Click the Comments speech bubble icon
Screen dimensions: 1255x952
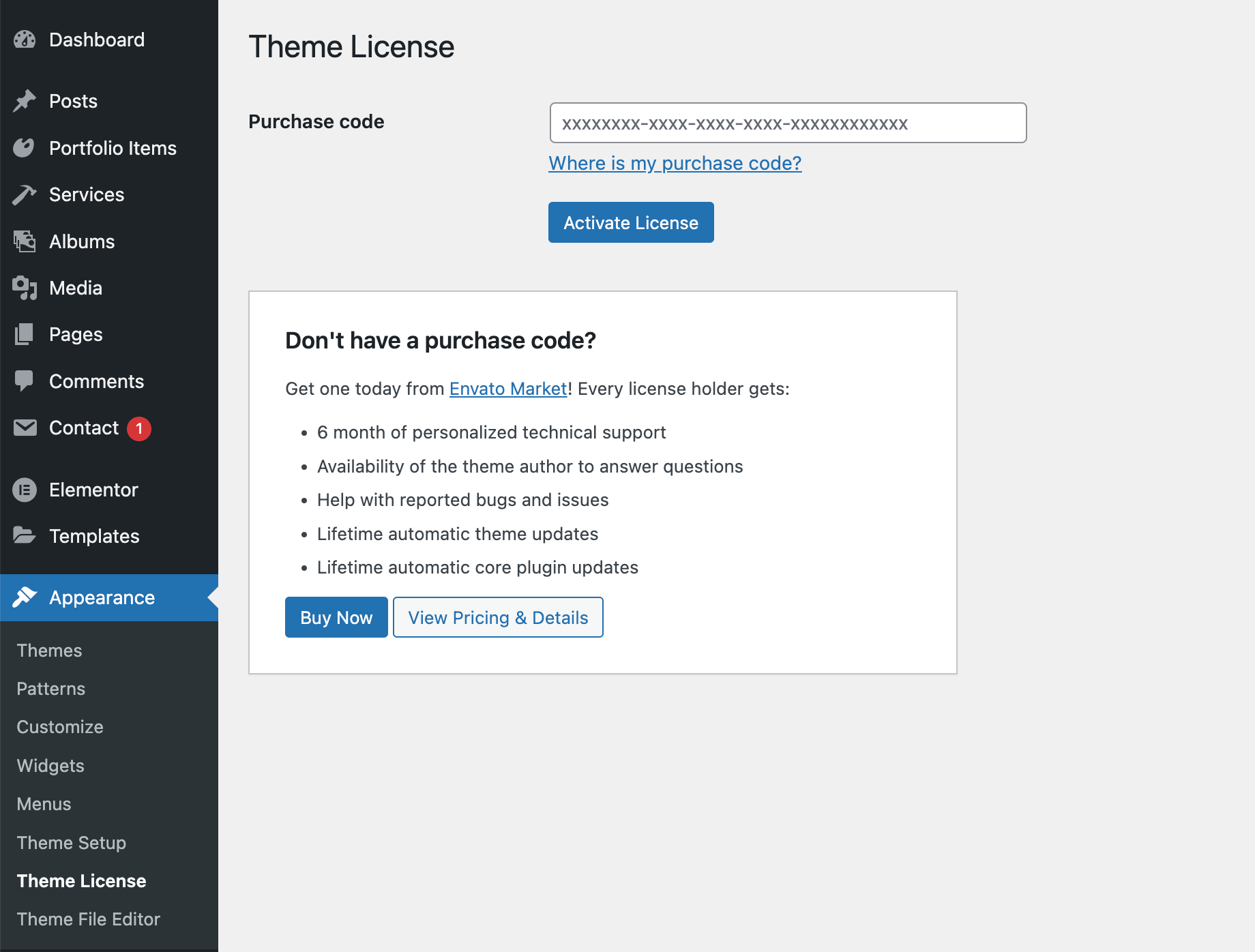[x=25, y=381]
